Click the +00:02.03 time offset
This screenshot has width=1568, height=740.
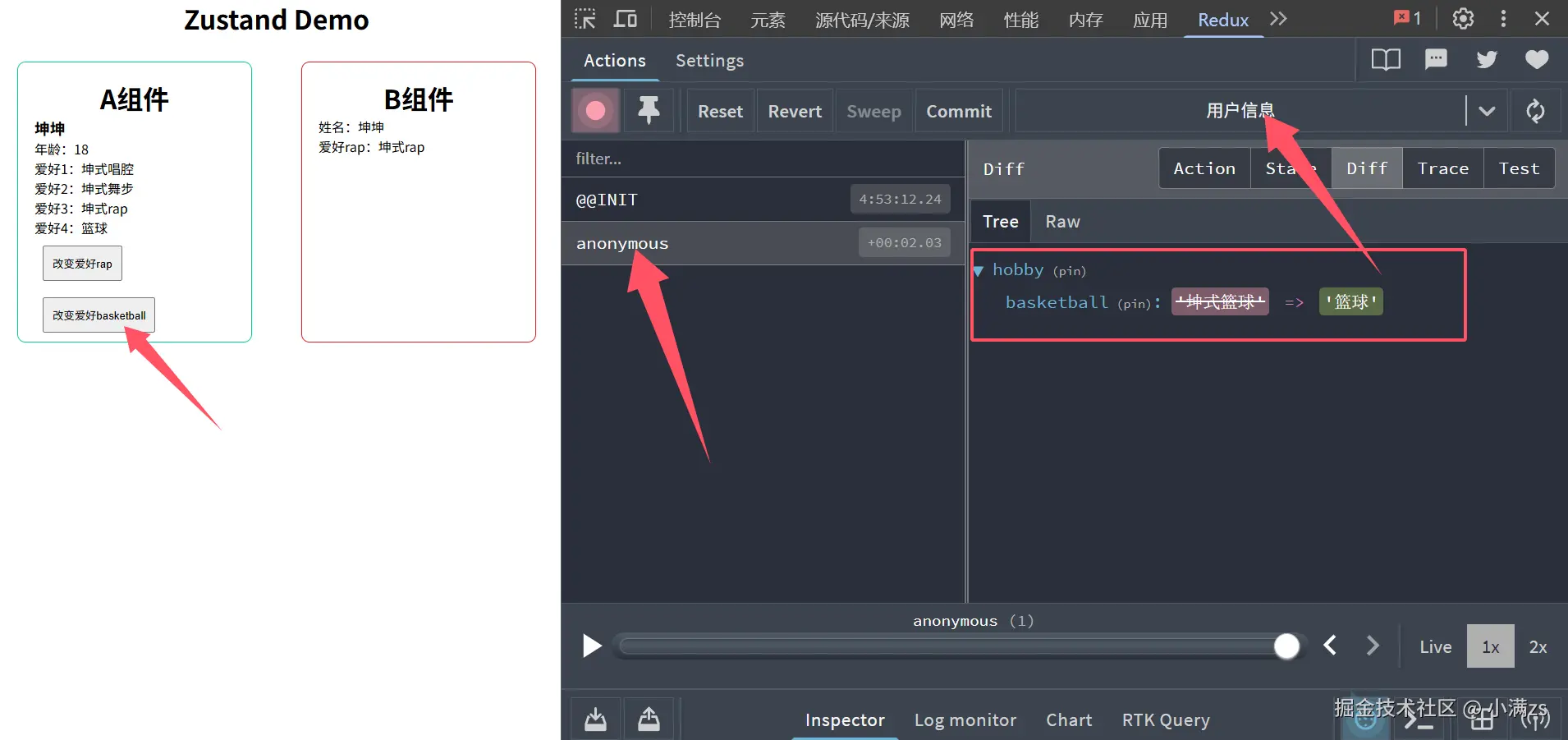point(905,242)
